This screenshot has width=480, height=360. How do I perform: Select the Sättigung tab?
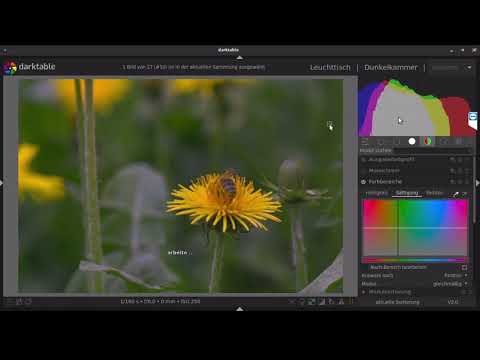407,193
